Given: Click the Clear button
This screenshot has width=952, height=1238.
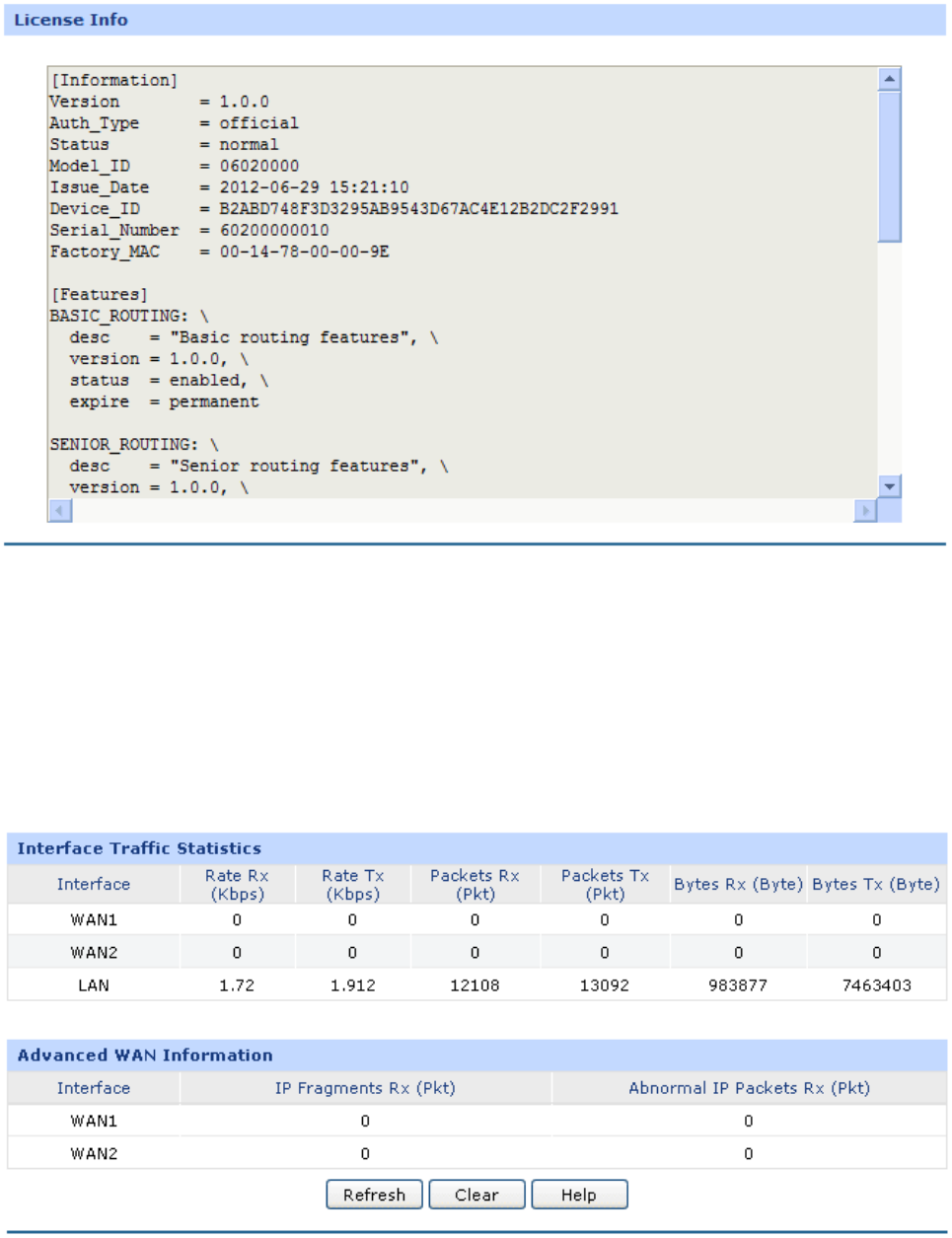Looking at the screenshot, I should pyautogui.click(x=476, y=1195).
